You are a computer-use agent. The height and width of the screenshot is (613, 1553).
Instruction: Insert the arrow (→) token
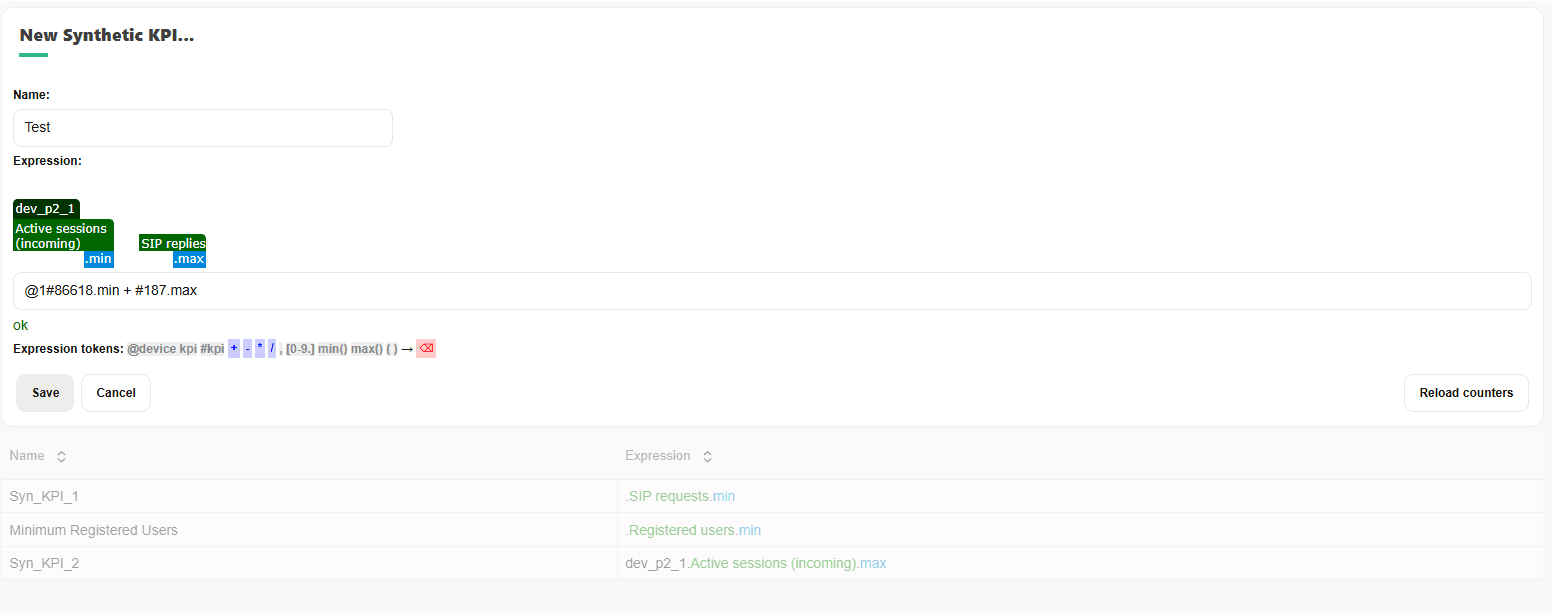[406, 348]
